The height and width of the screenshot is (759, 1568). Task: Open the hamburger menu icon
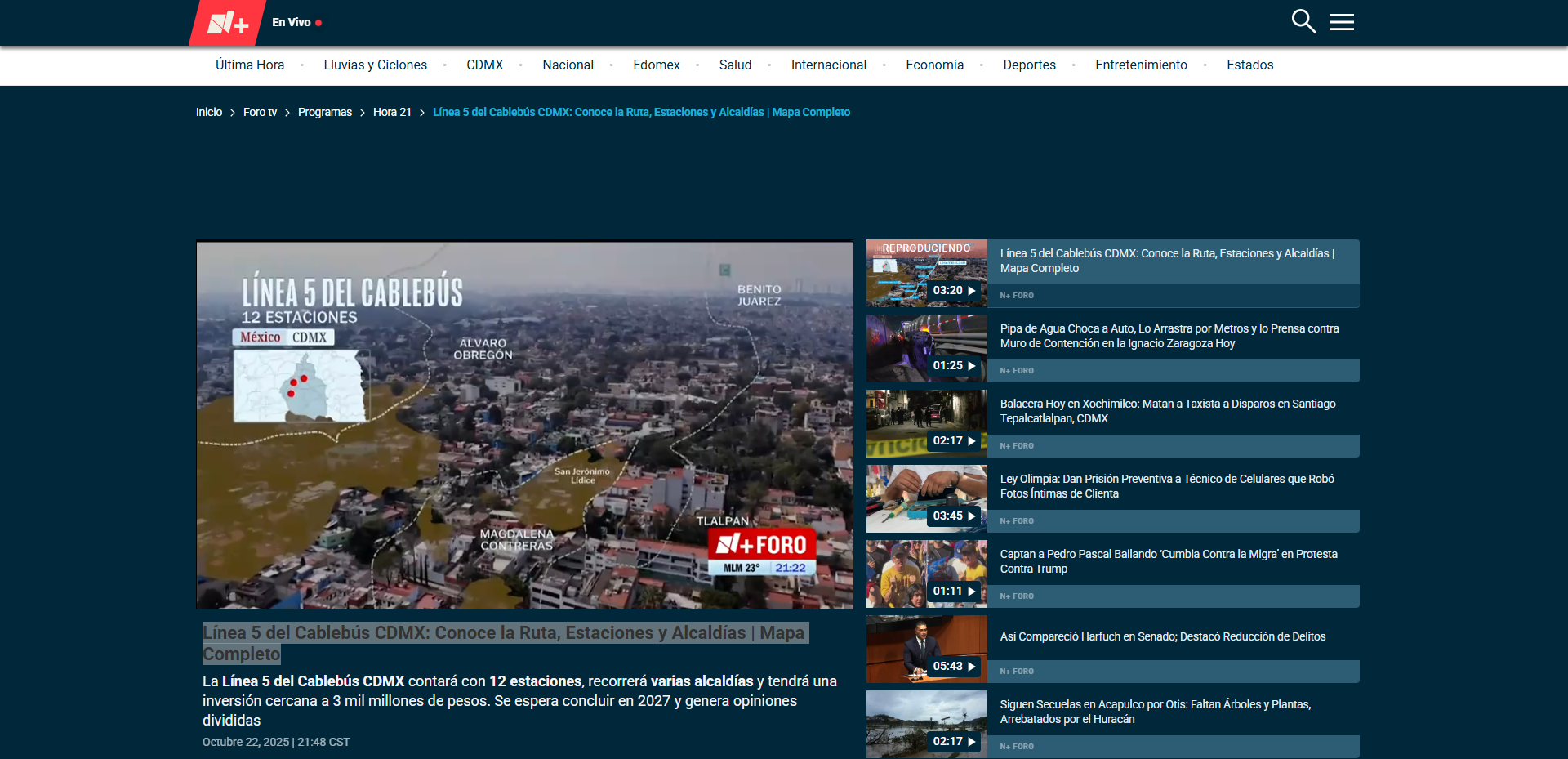click(x=1342, y=22)
